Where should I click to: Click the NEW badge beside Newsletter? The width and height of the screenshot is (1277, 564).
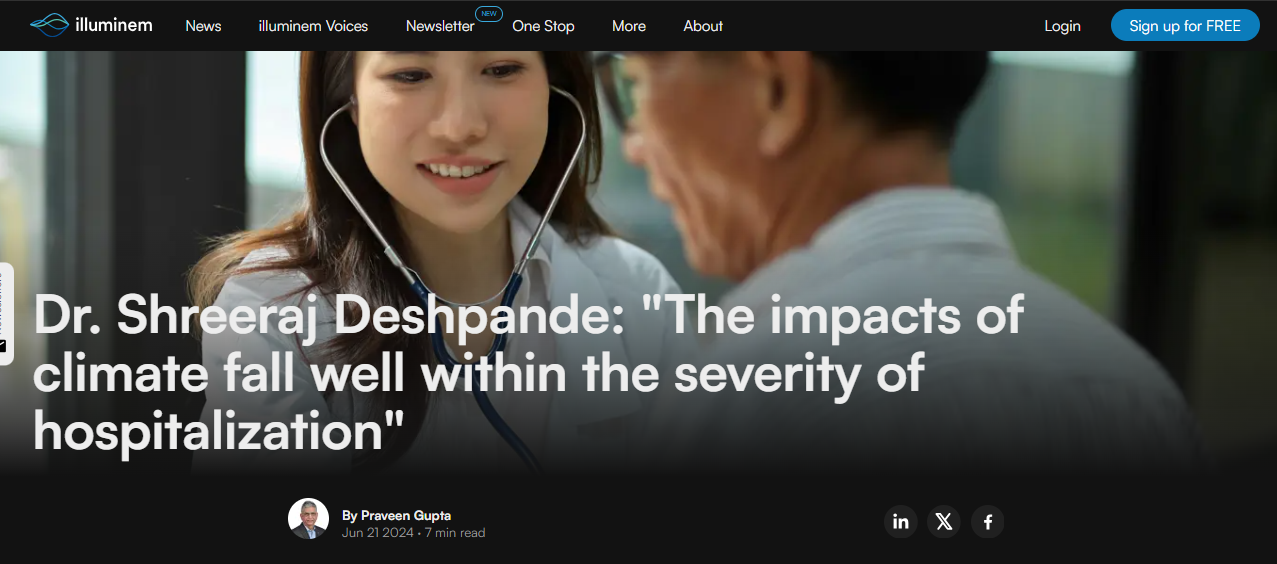point(488,14)
